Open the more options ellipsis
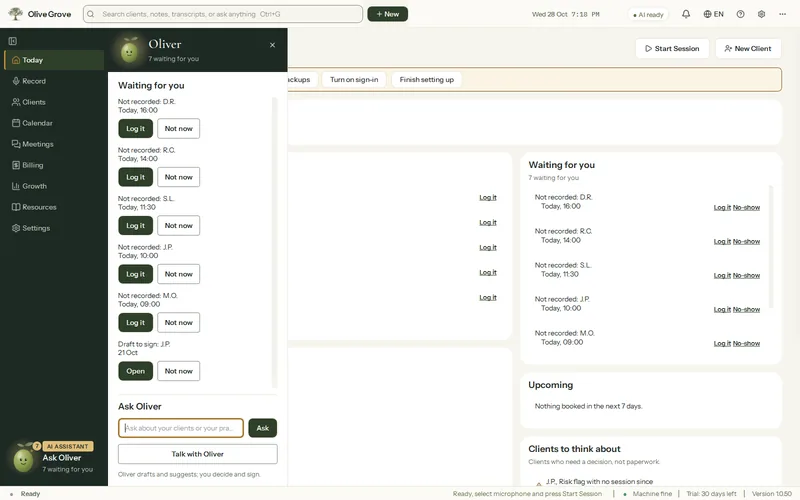Screen dimensions: 800x500 point(782,14)
